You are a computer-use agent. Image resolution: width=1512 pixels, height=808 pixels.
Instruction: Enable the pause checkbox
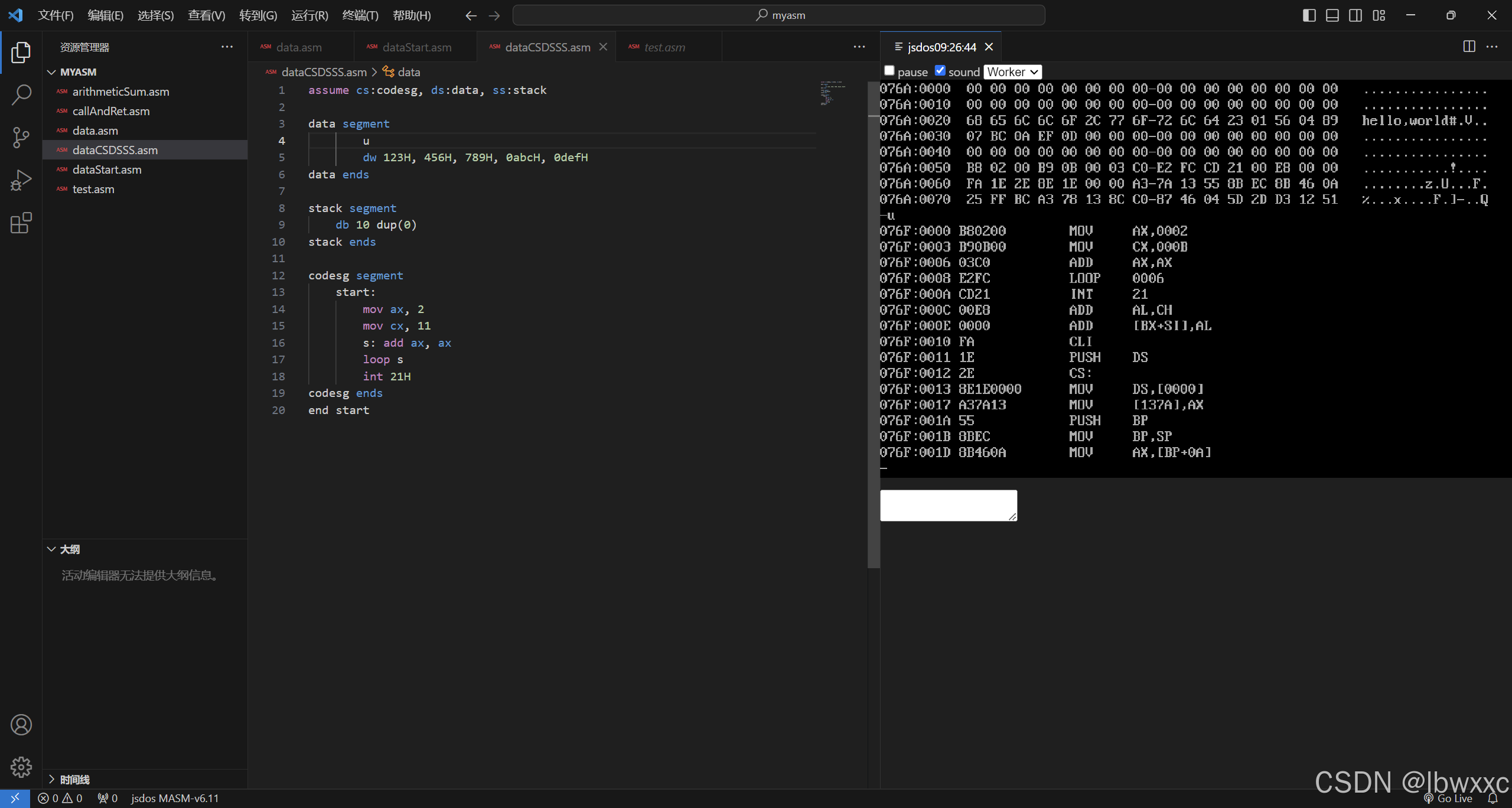coord(889,71)
